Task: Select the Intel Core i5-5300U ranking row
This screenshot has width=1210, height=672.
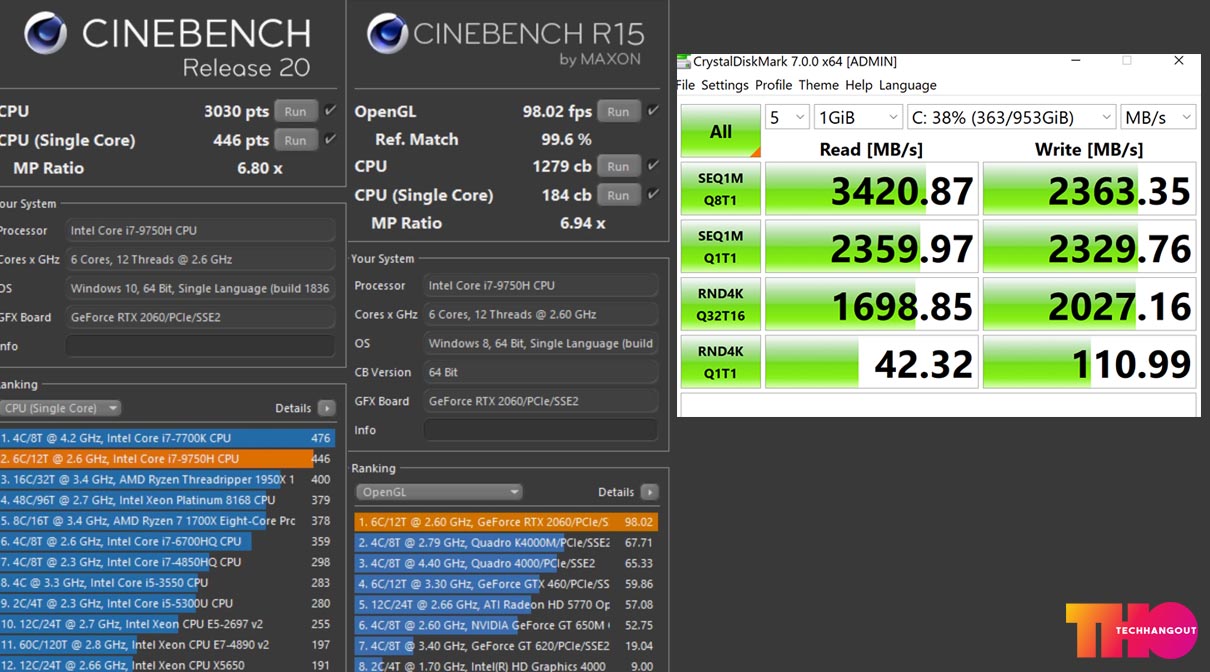Action: coord(167,604)
